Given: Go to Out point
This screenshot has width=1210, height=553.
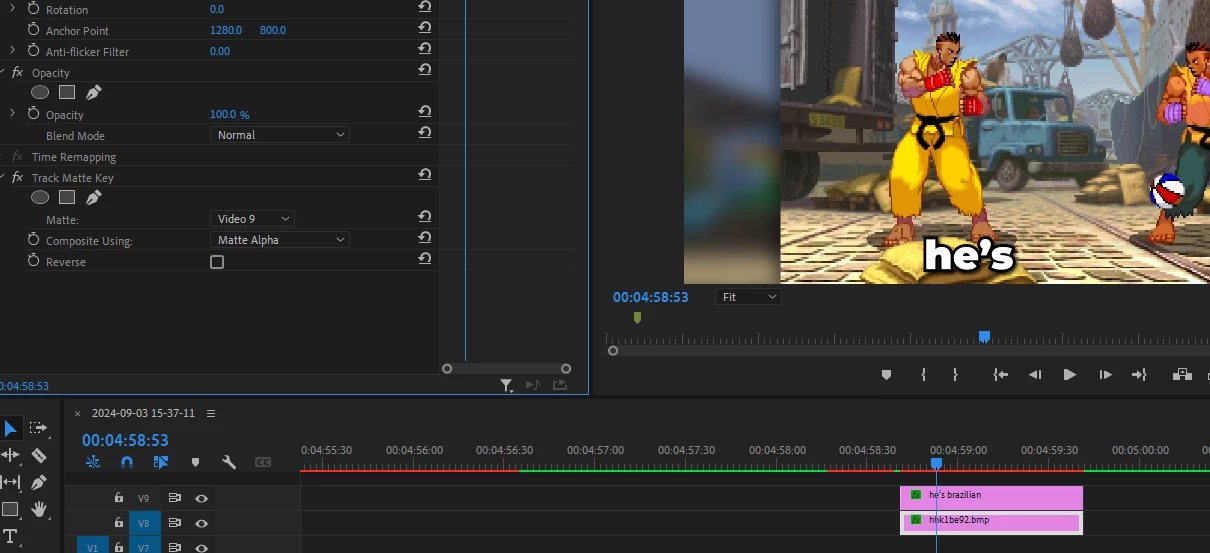Looking at the screenshot, I should 1139,375.
